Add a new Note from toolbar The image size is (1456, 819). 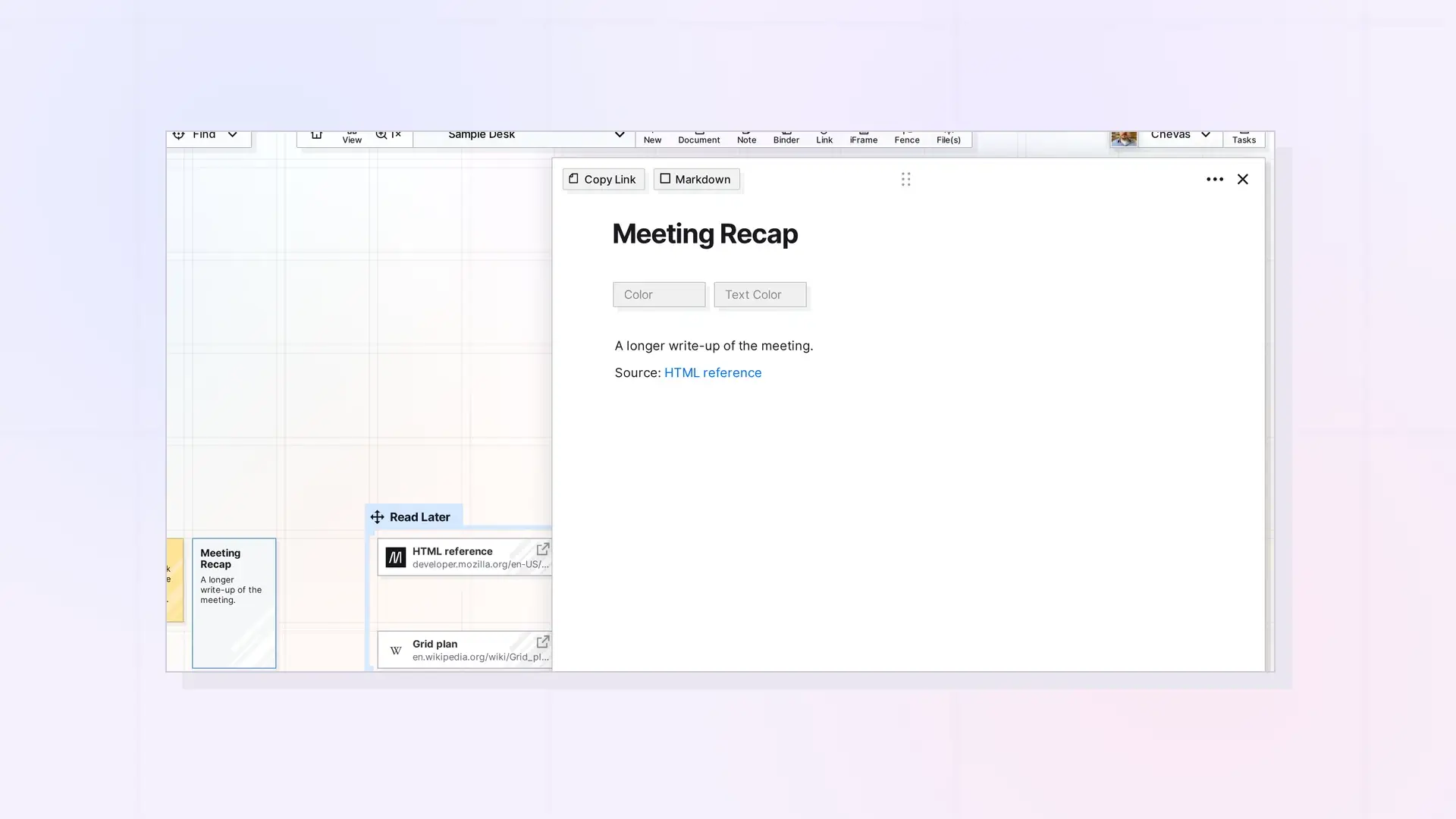[746, 138]
